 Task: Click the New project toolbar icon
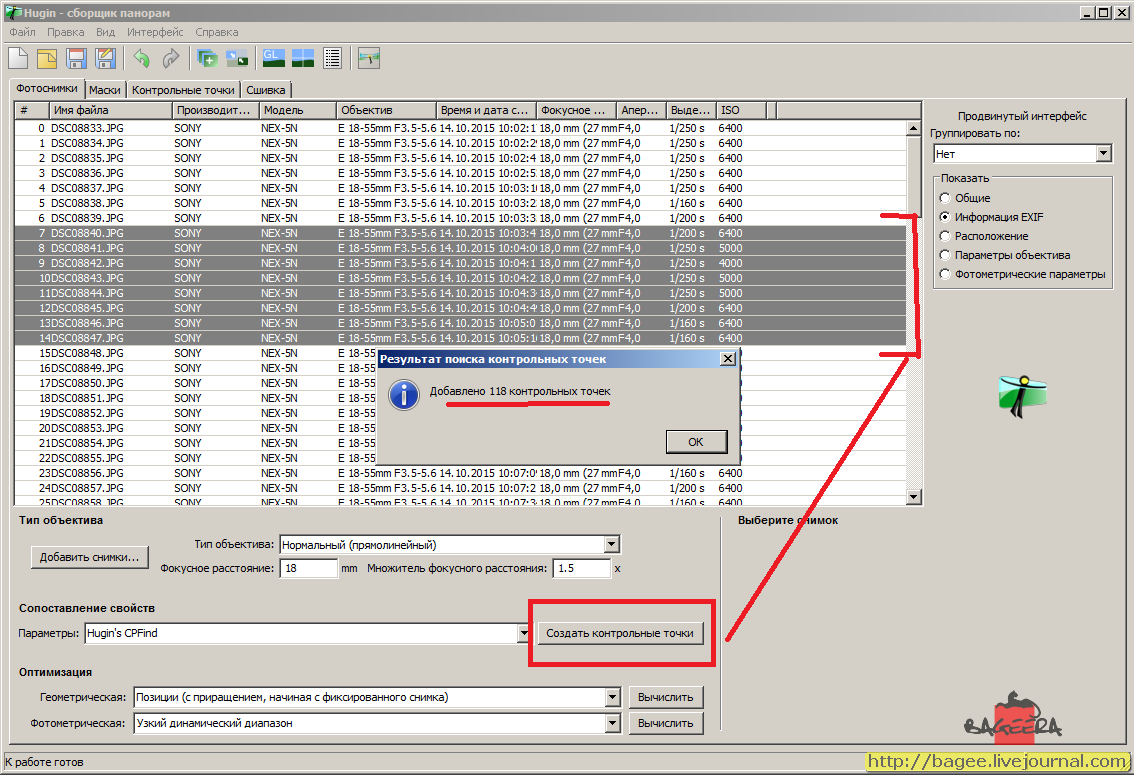[x=18, y=58]
